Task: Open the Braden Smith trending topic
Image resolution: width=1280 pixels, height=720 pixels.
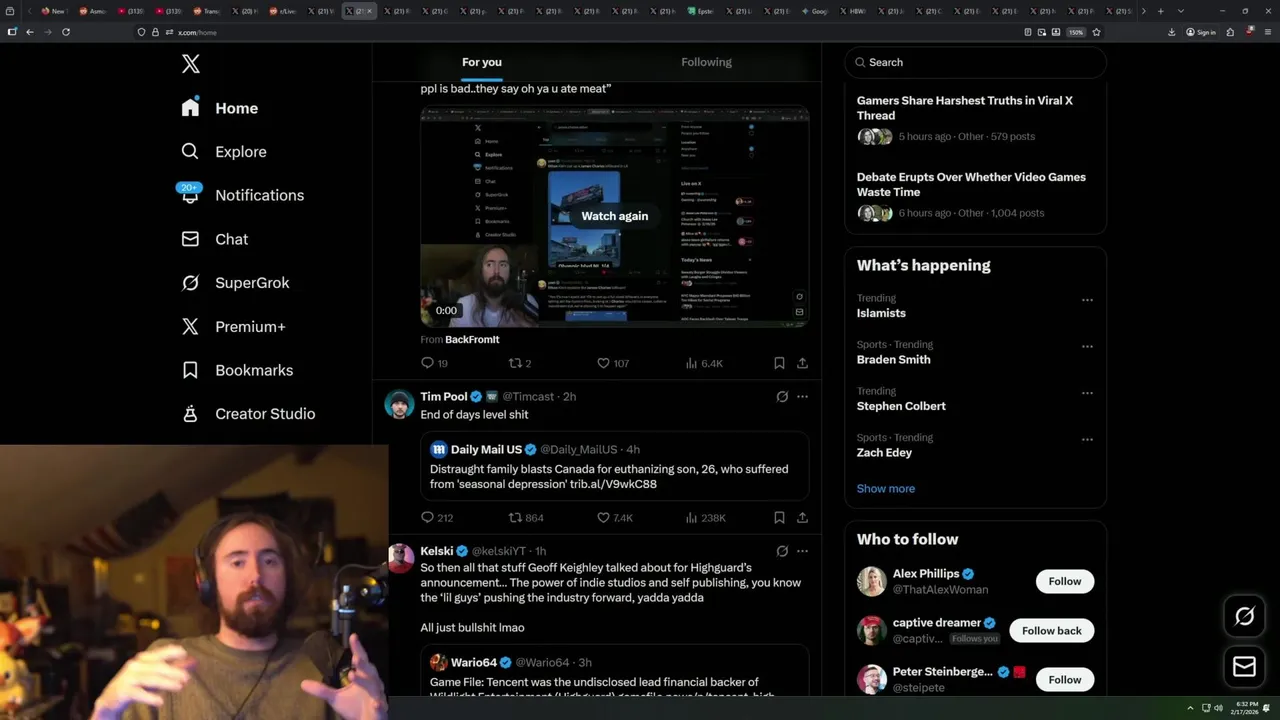Action: pyautogui.click(x=893, y=360)
